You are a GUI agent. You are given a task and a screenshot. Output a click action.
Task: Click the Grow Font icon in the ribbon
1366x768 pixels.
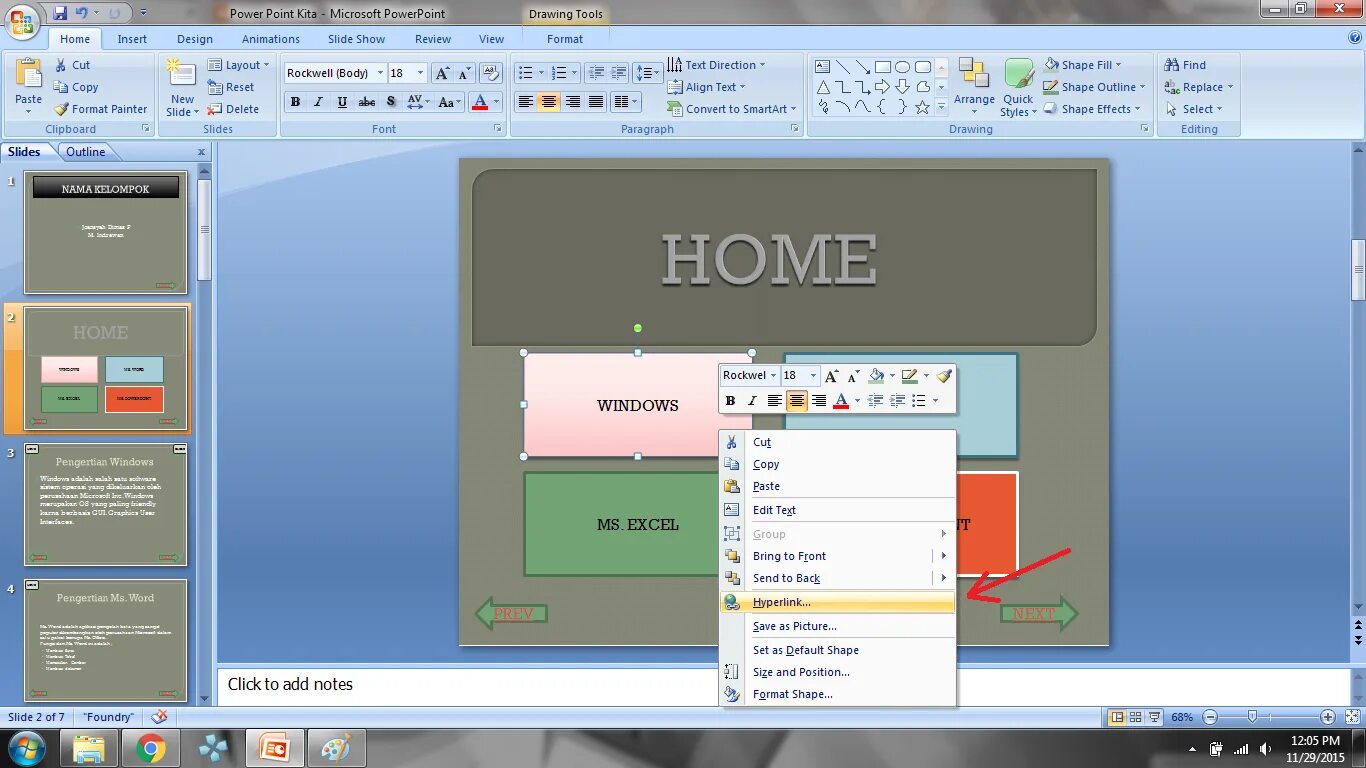[441, 73]
